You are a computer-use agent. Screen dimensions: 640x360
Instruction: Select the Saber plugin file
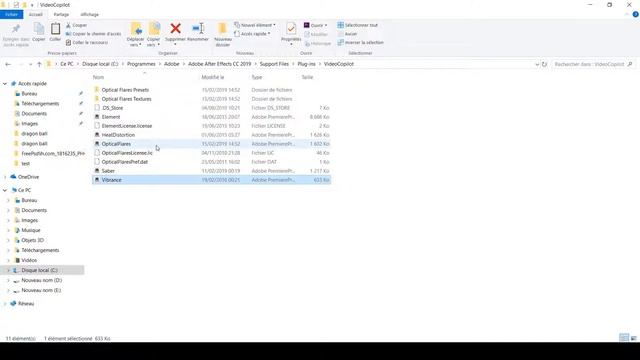point(211,171)
